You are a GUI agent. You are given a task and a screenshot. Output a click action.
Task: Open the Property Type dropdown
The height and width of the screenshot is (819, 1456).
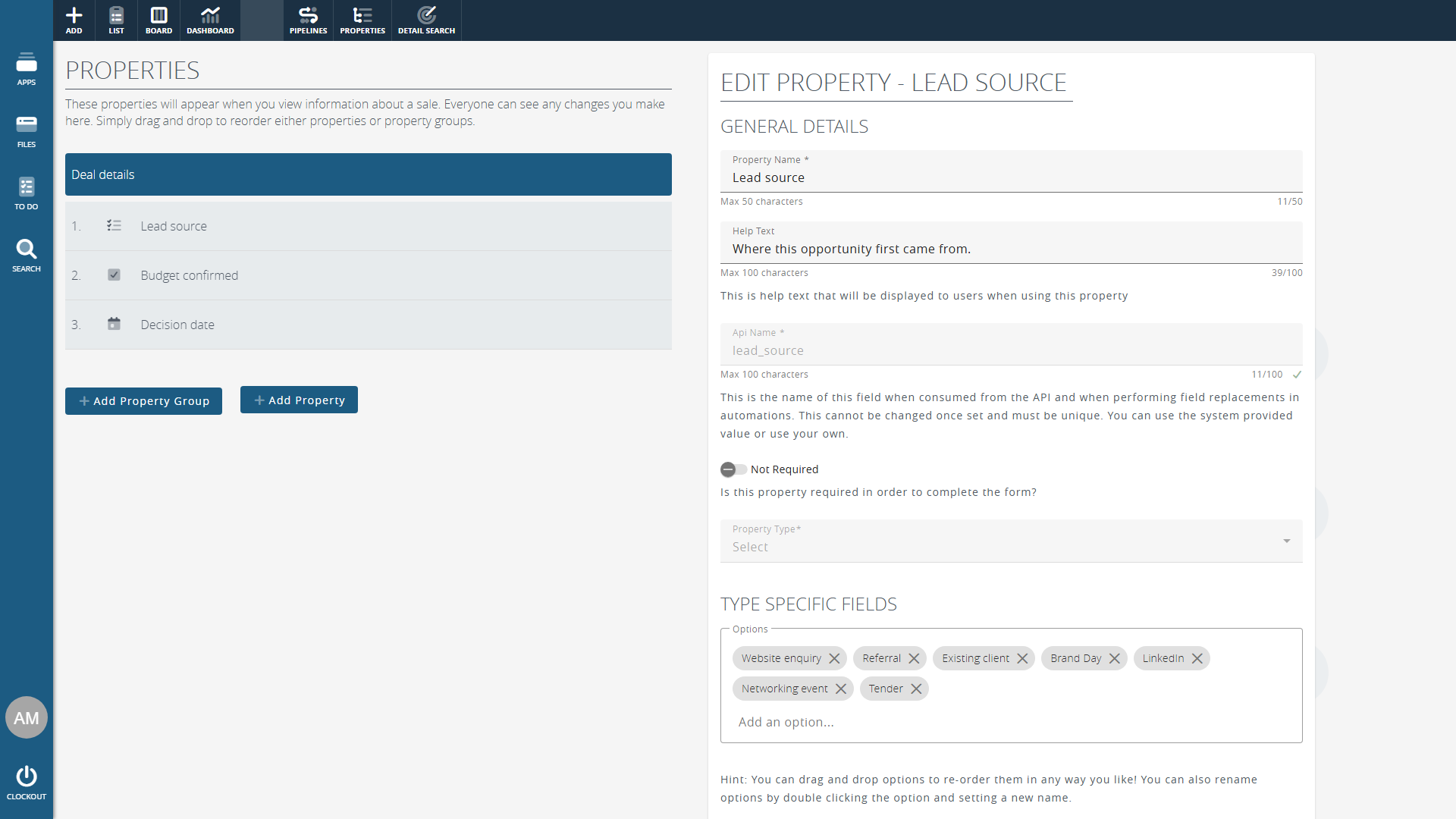click(x=1012, y=541)
